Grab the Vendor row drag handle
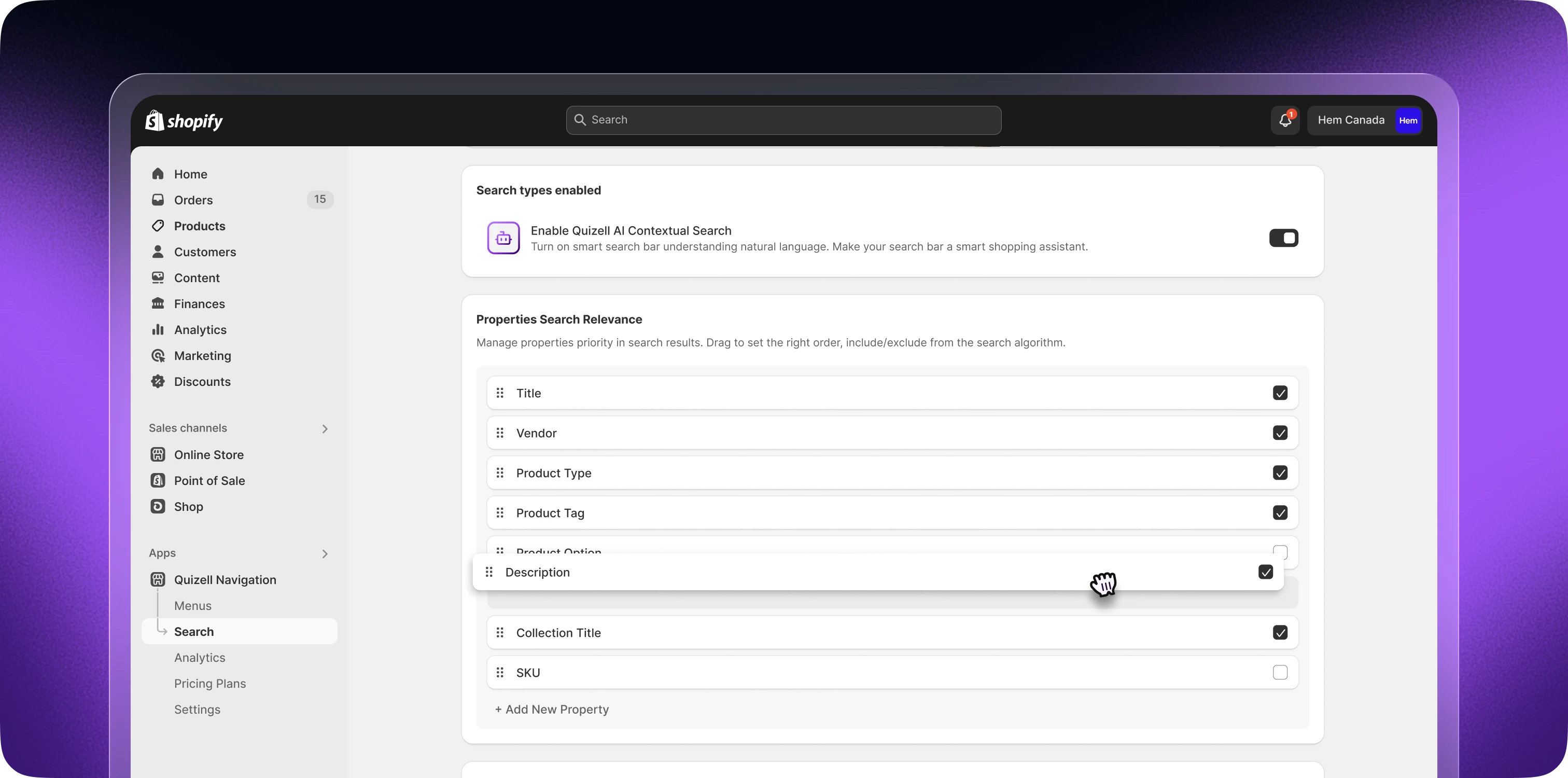Viewport: 1568px width, 778px height. 500,433
